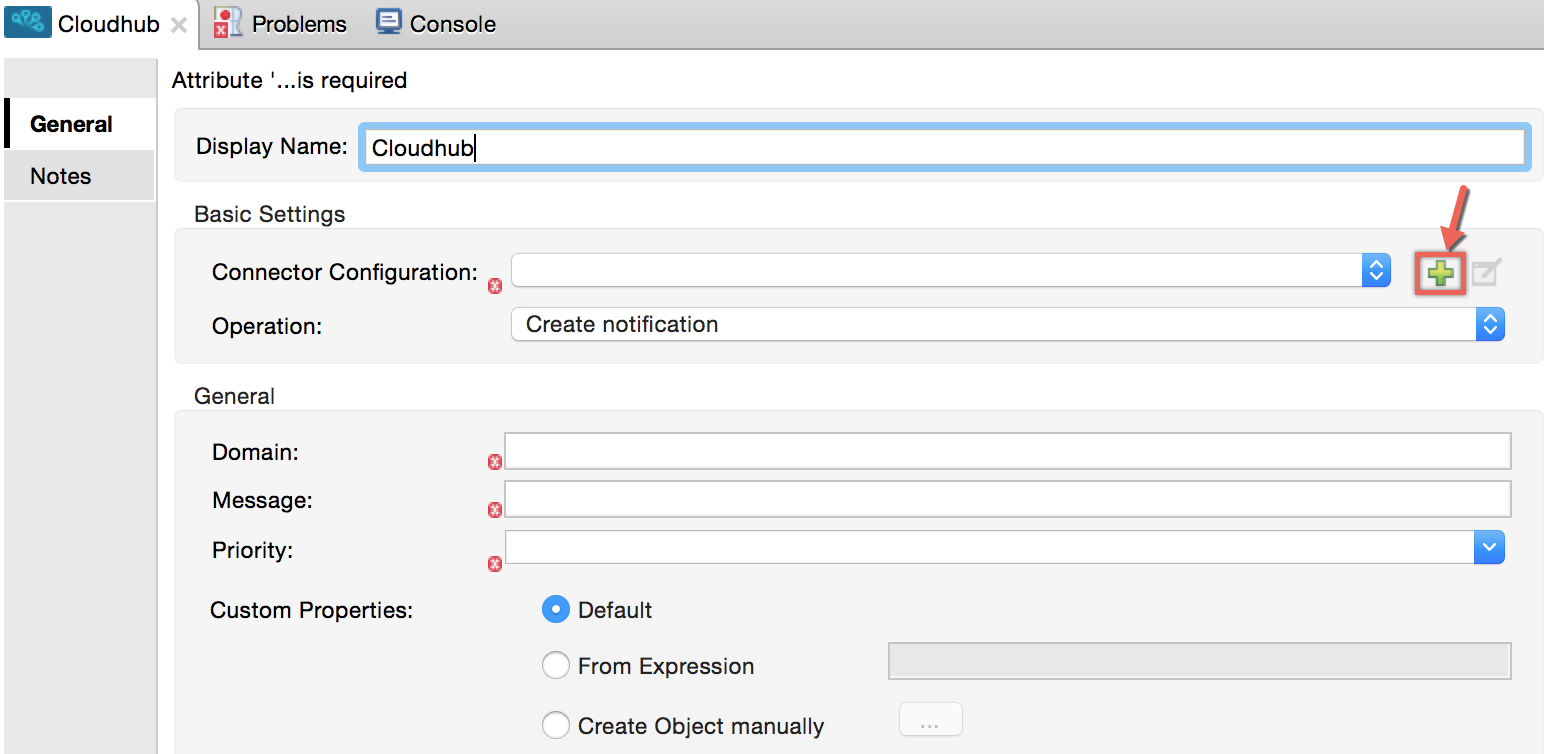Switch to the Notes side tab
This screenshot has height=754, width=1544.
(61, 176)
